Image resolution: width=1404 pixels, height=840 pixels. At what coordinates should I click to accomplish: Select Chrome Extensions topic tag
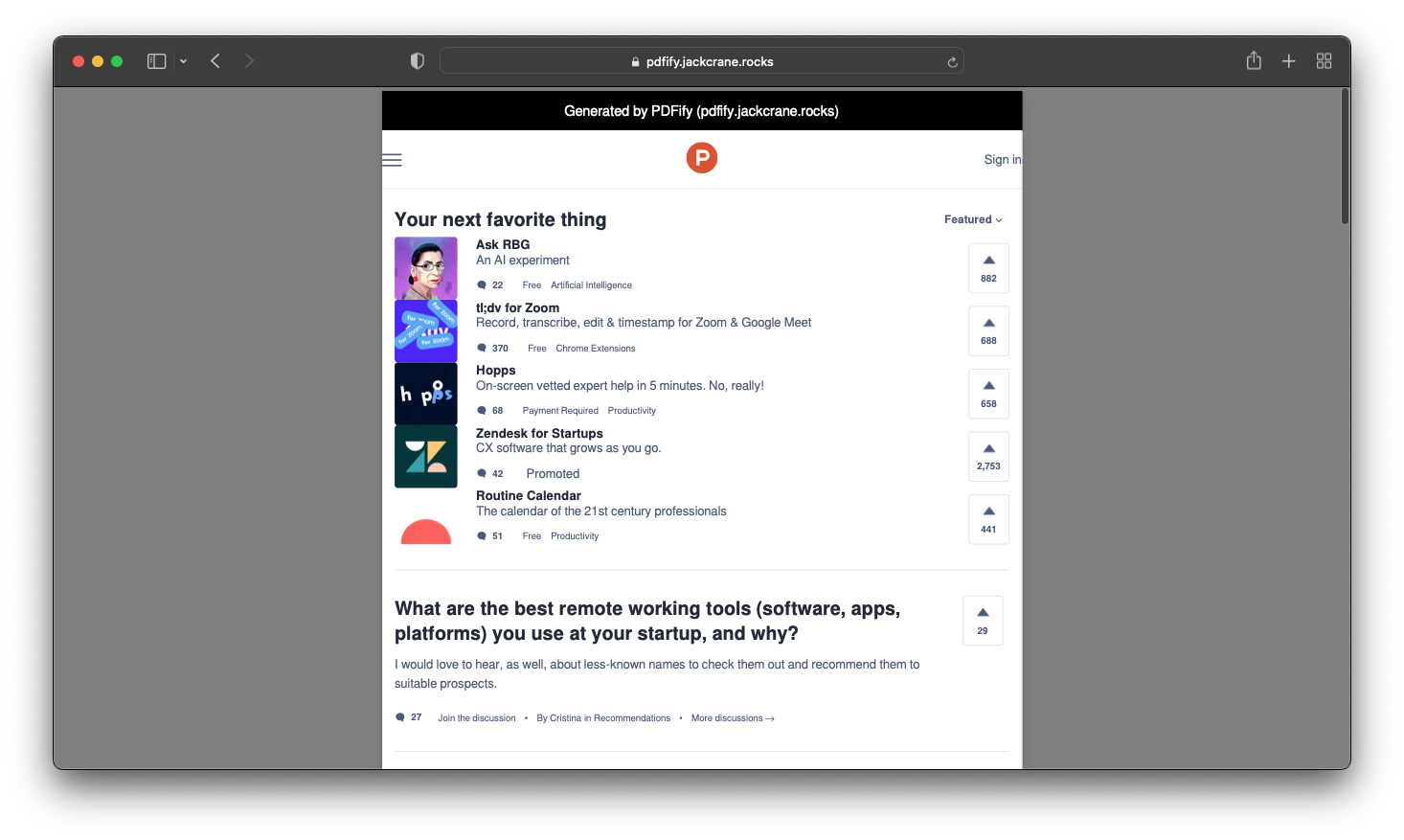pos(596,349)
